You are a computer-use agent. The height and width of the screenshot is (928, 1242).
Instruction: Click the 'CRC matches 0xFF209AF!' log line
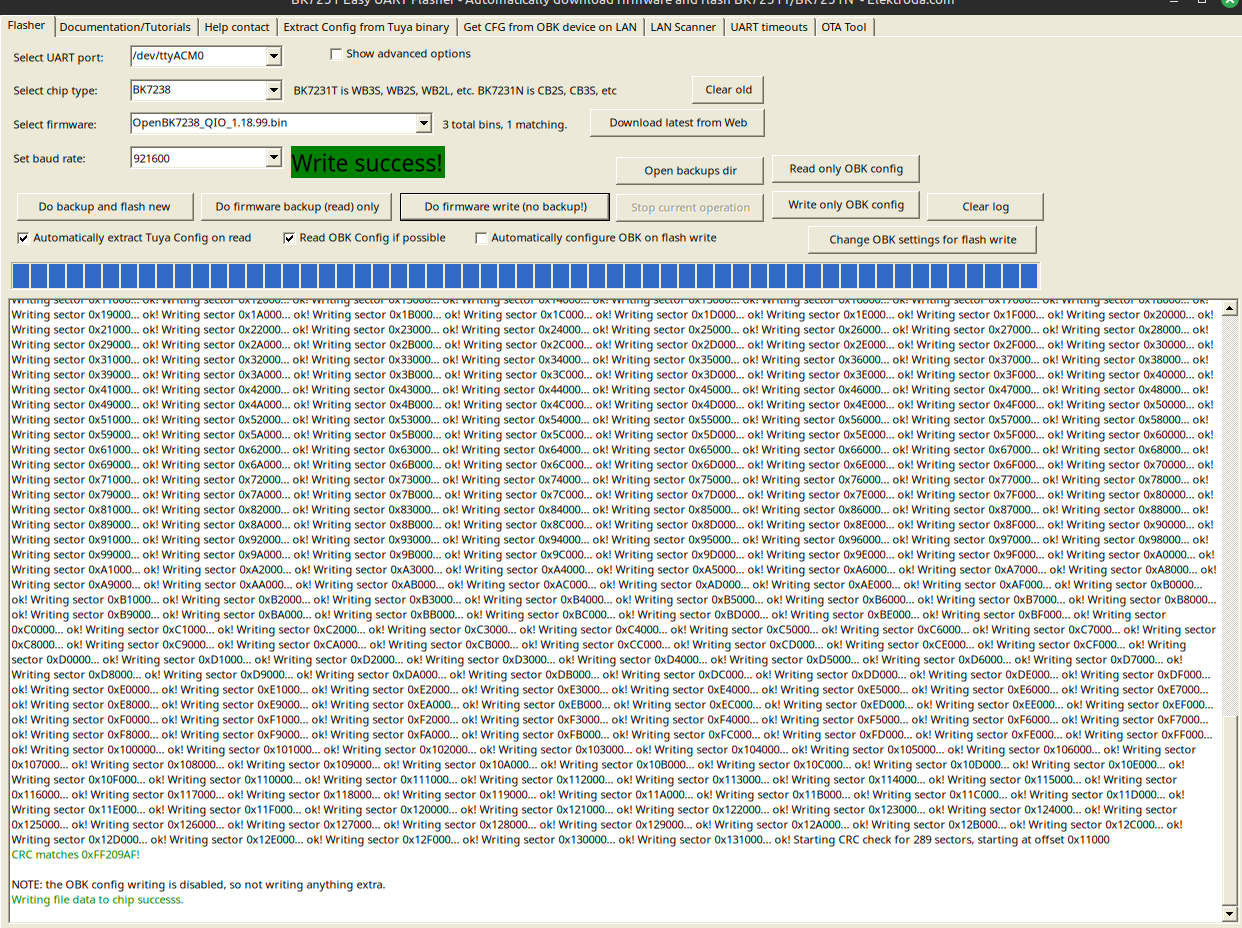[x=75, y=855]
